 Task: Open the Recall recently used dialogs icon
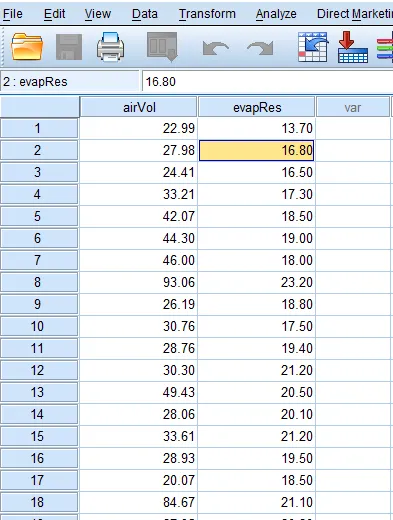pyautogui.click(x=162, y=47)
